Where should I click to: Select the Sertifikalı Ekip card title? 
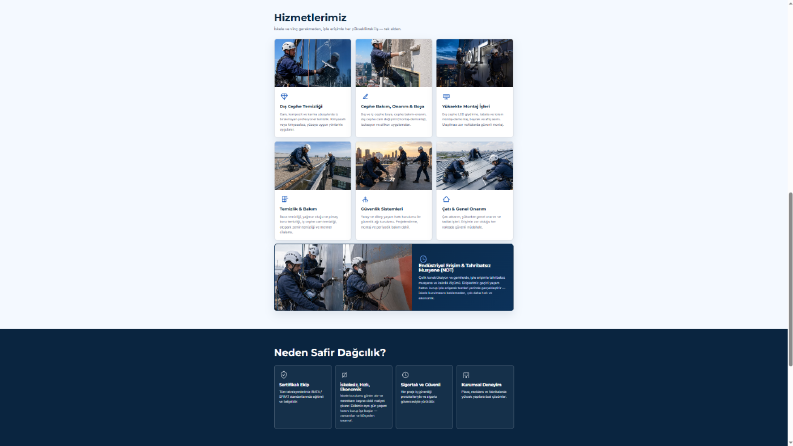click(x=294, y=385)
